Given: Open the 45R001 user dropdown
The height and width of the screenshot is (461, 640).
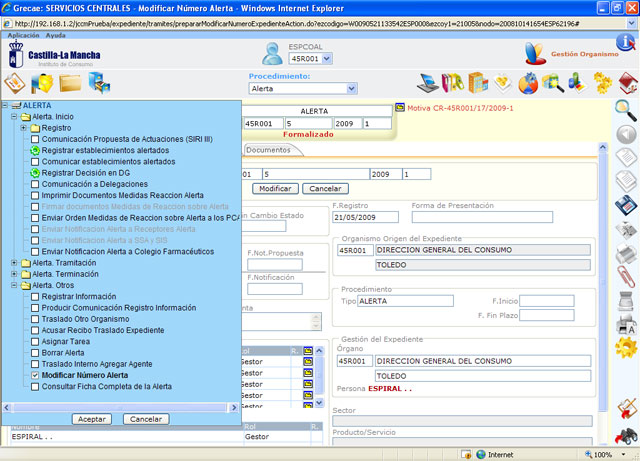Looking at the screenshot, I should (327, 59).
